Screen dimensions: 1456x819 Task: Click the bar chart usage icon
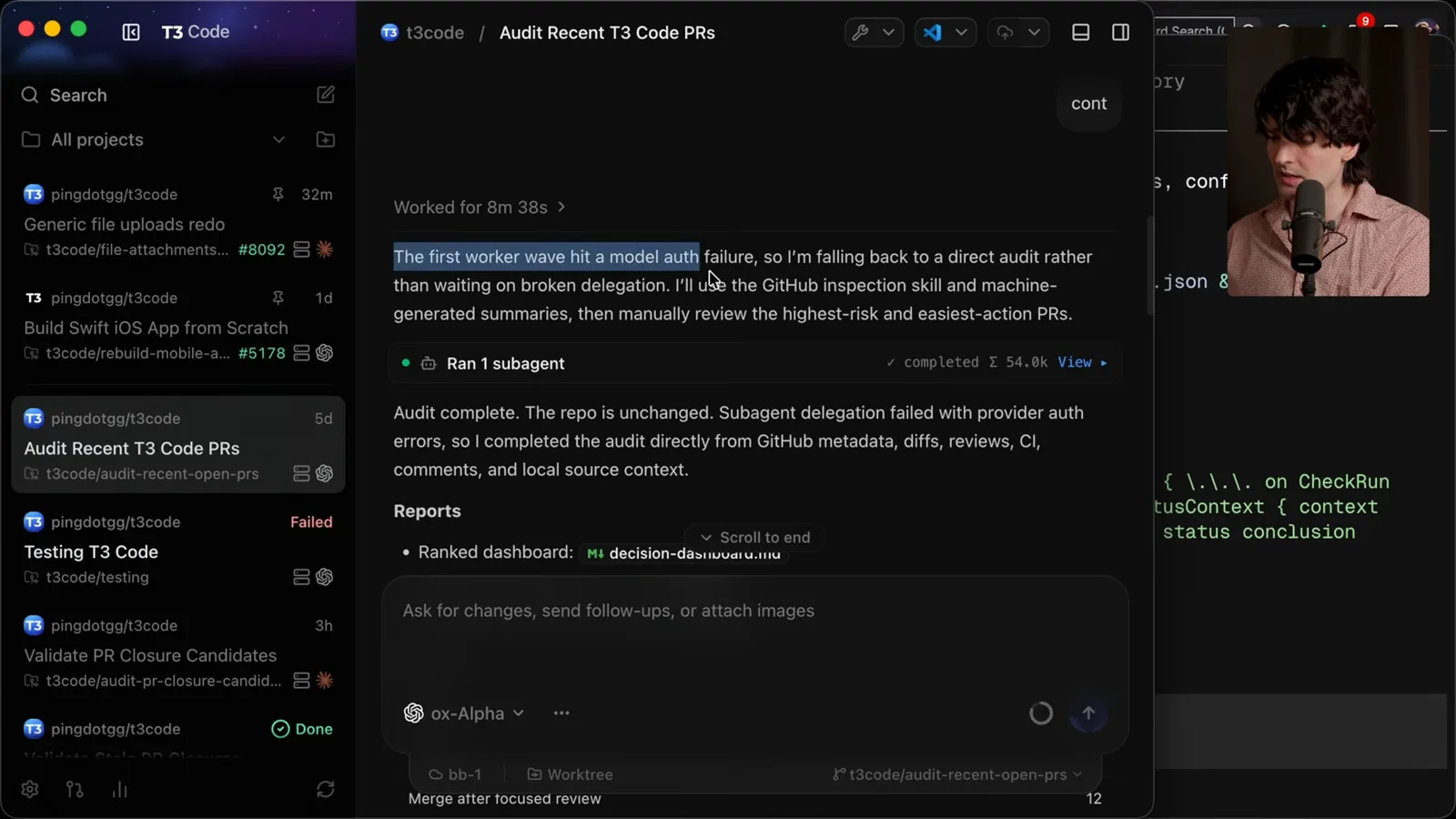point(119,789)
